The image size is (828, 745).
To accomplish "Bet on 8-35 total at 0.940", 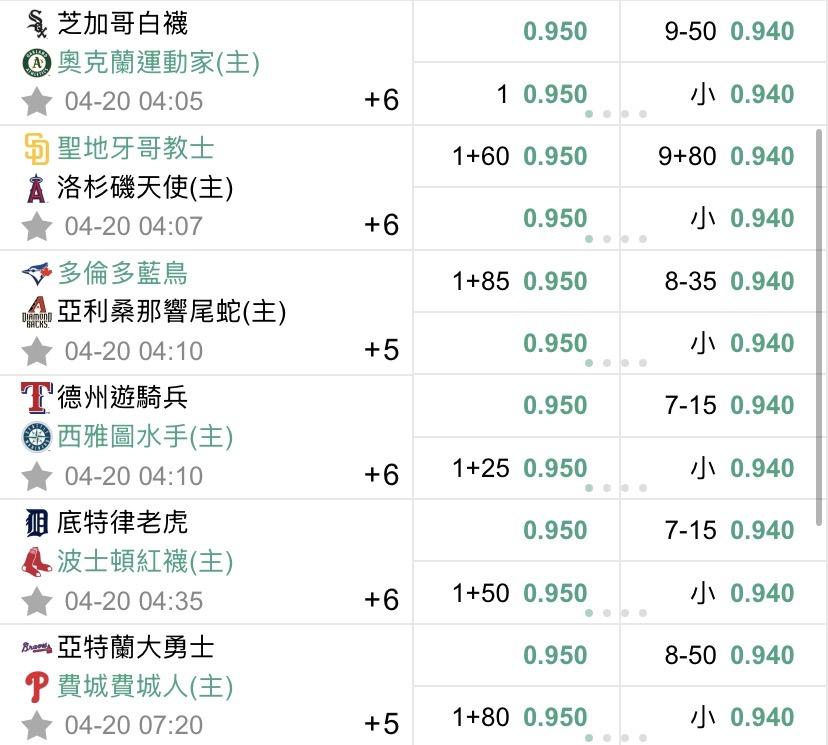I will click(x=762, y=281).
